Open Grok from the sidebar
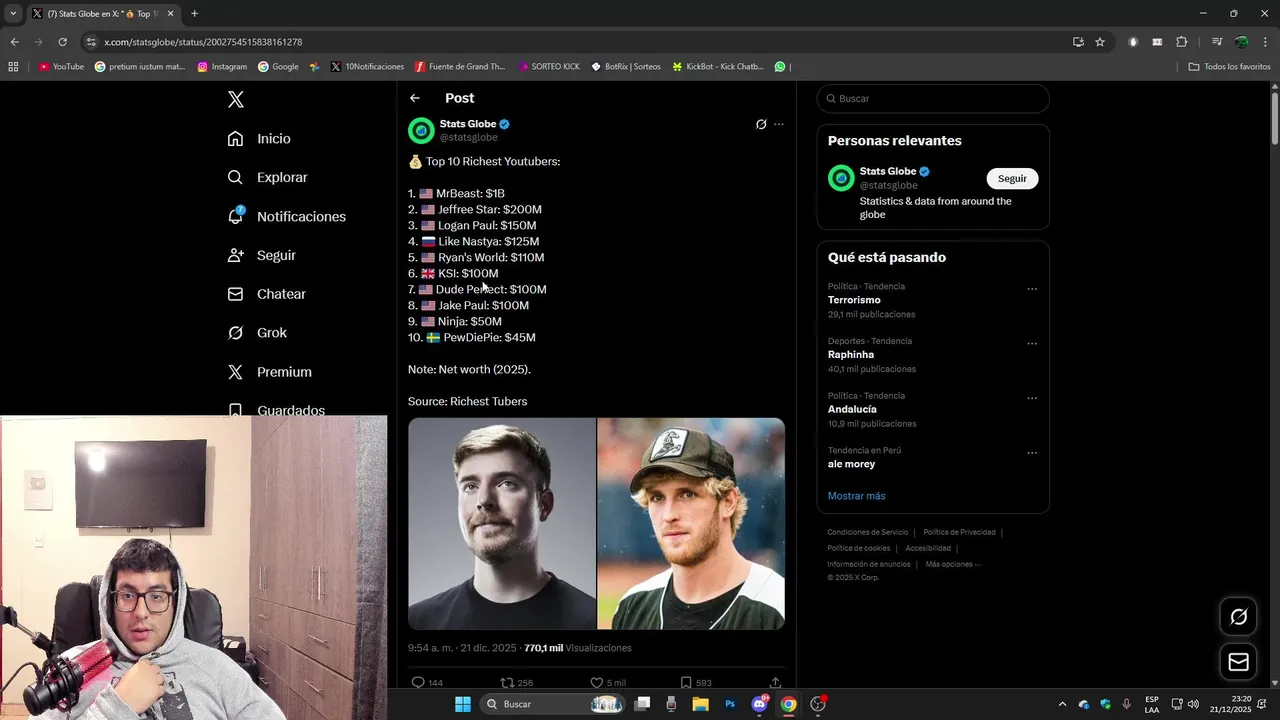Screen dimensions: 1280x720 coord(257,333)
